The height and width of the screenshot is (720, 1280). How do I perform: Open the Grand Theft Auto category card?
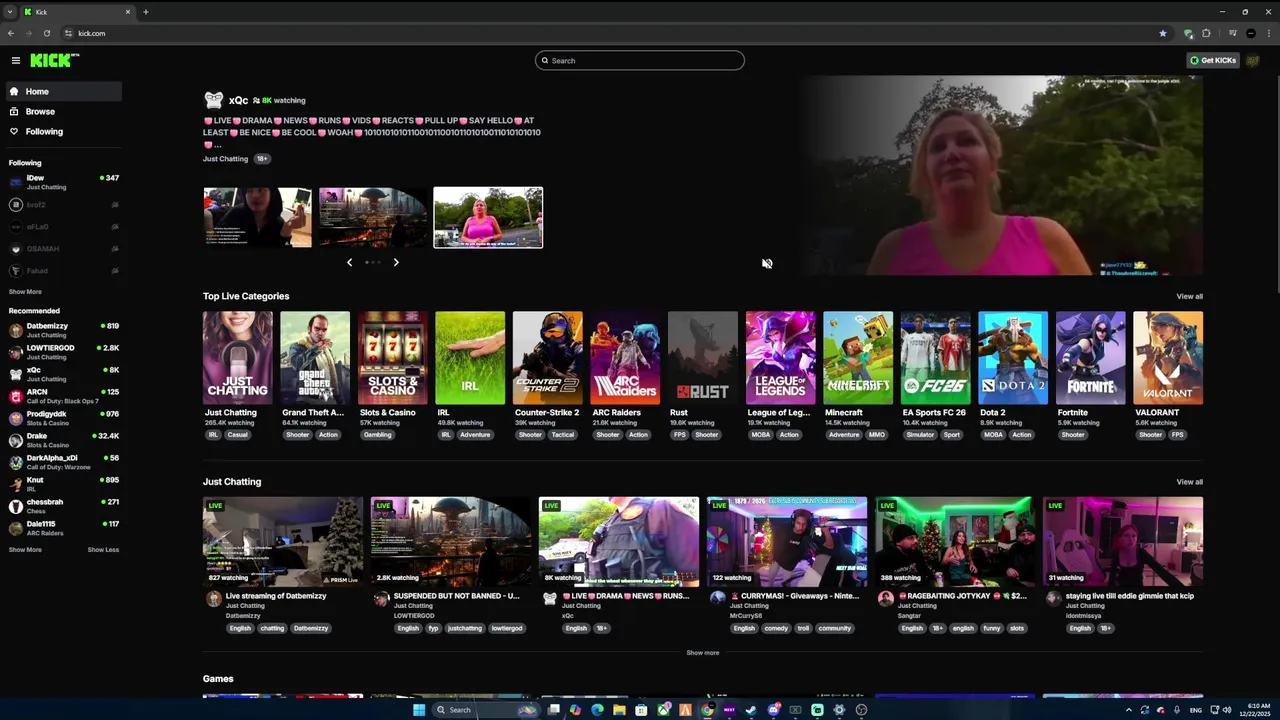315,358
